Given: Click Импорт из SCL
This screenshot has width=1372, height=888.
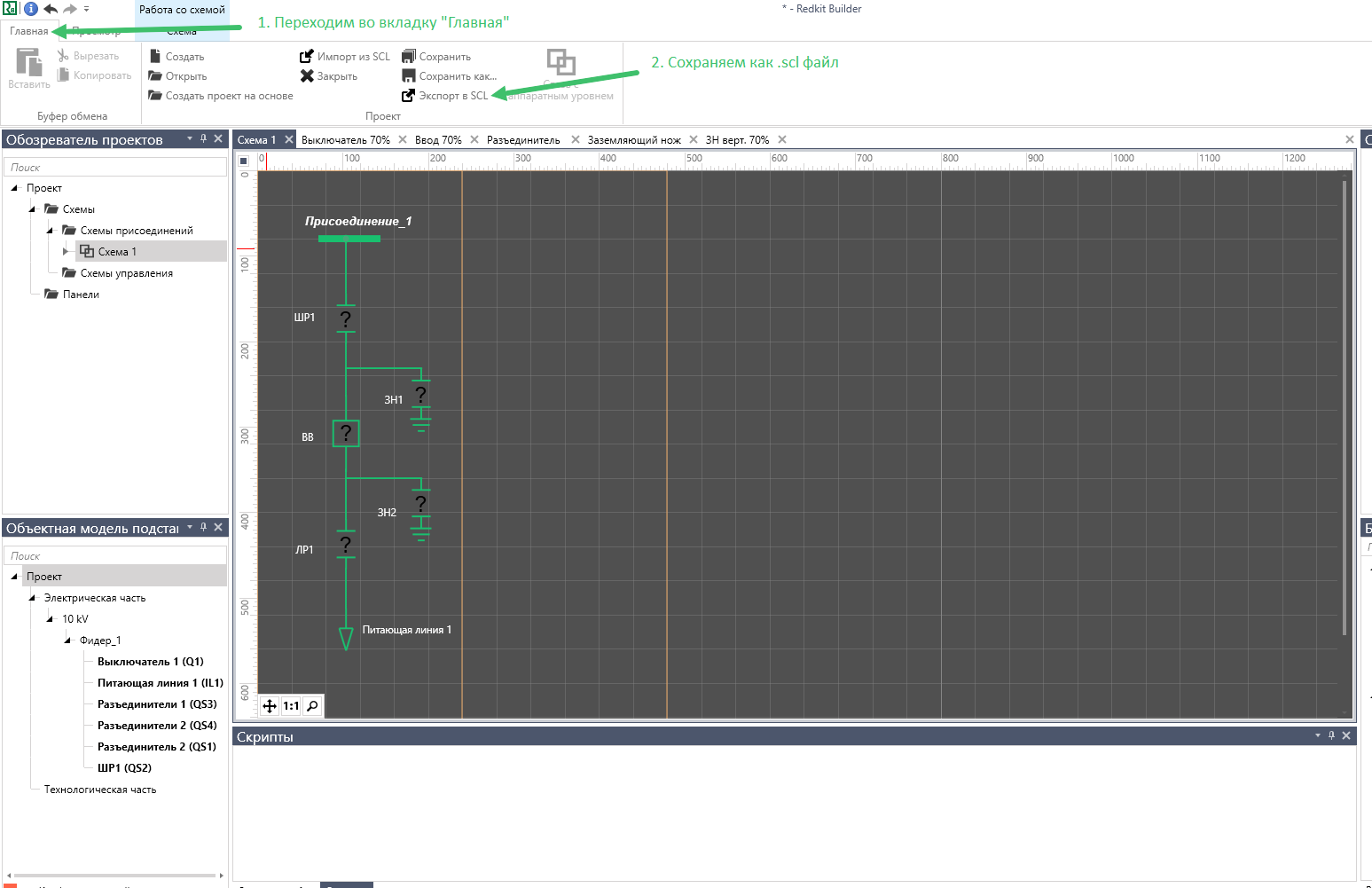Looking at the screenshot, I should [345, 57].
